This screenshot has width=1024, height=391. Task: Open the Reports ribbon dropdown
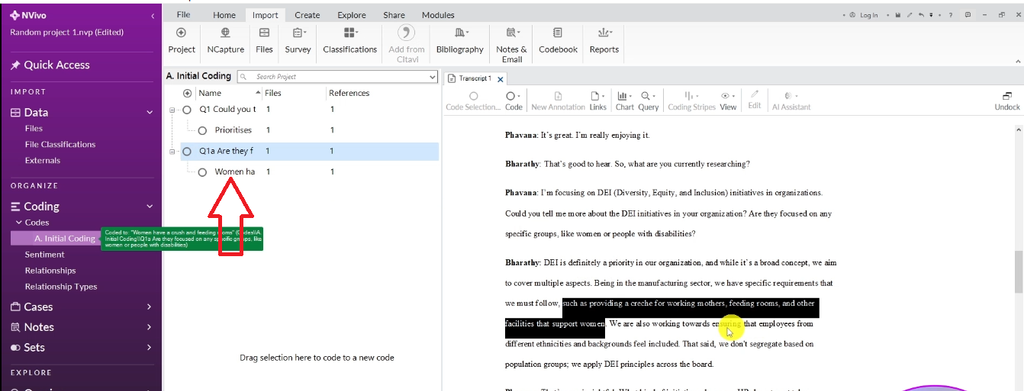[603, 40]
